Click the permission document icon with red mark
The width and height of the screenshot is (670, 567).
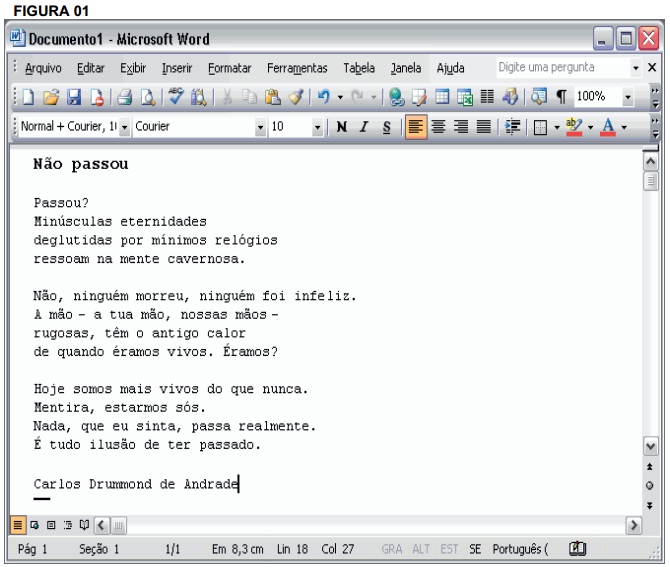point(97,97)
